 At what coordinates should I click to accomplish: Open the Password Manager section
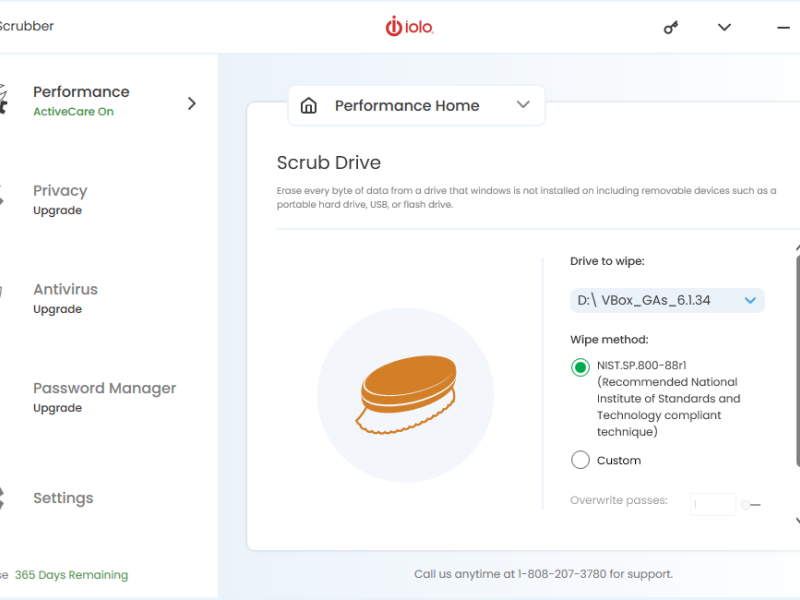point(105,388)
